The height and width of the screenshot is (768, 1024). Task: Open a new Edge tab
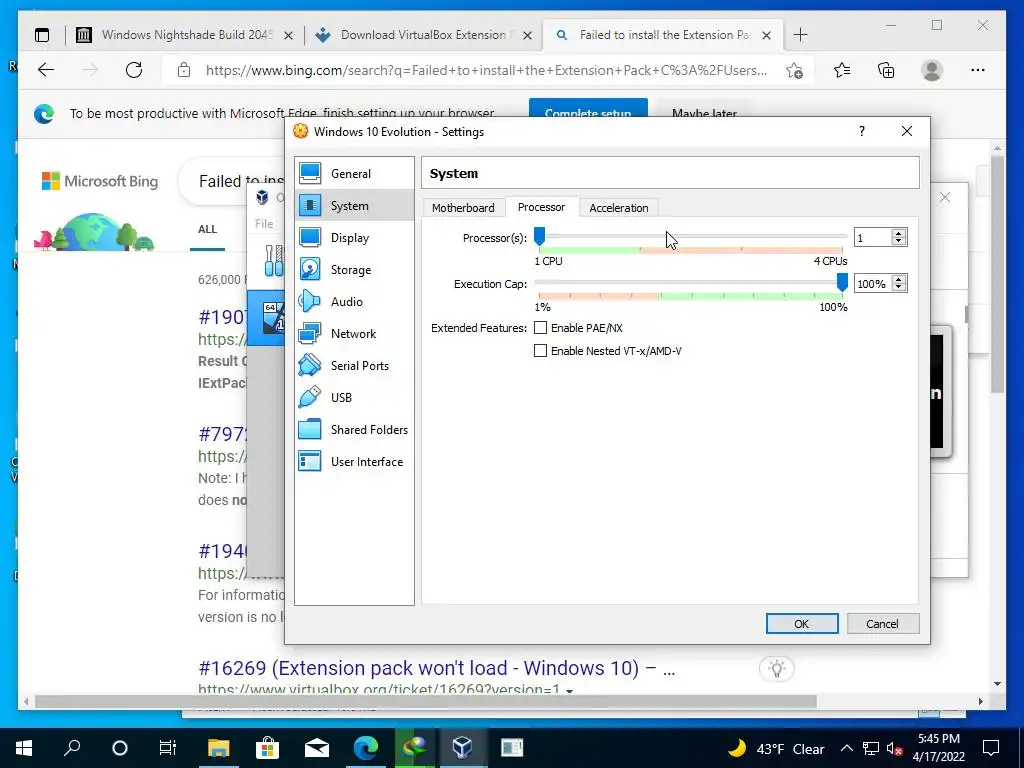click(800, 35)
